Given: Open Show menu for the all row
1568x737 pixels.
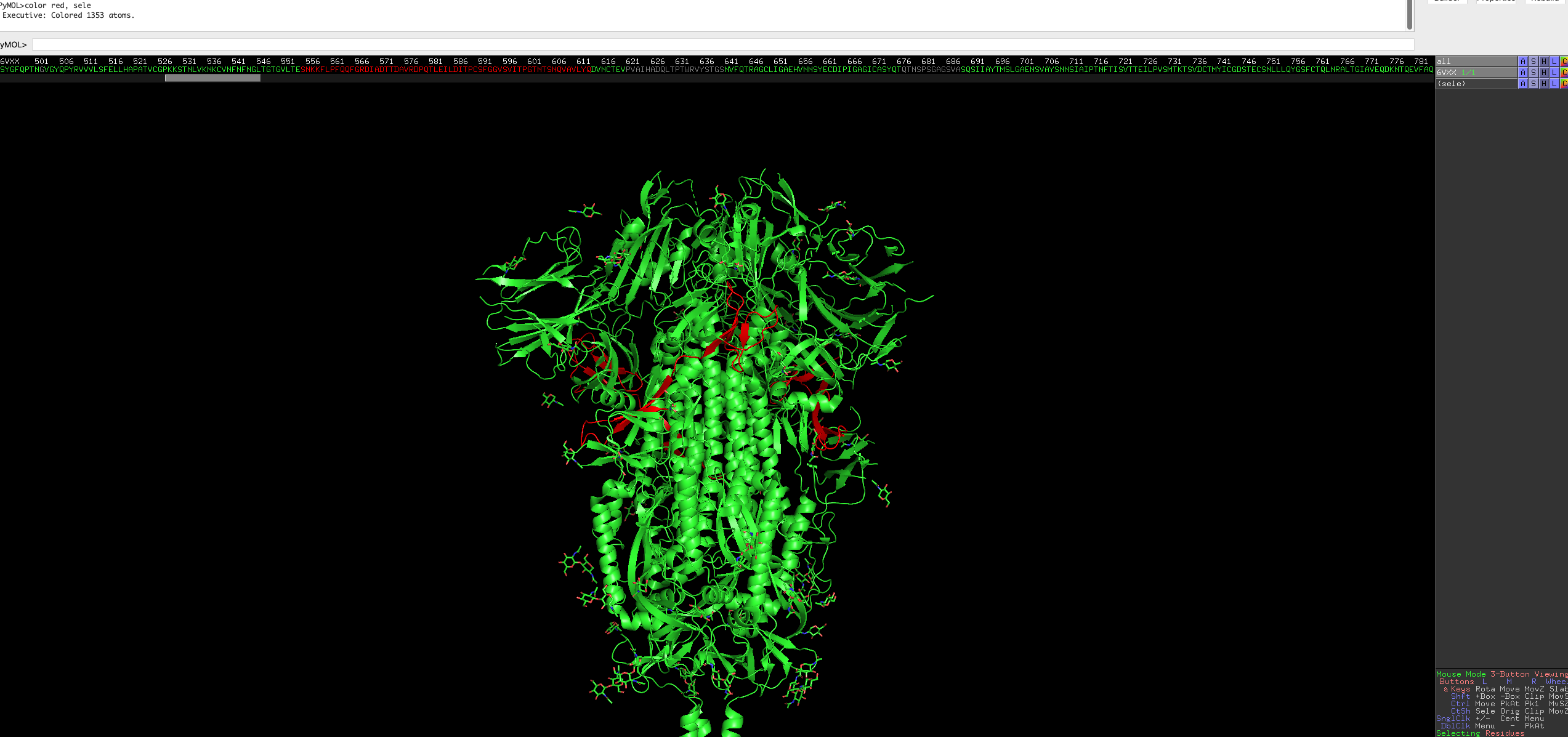Looking at the screenshot, I should pyautogui.click(x=1533, y=62).
